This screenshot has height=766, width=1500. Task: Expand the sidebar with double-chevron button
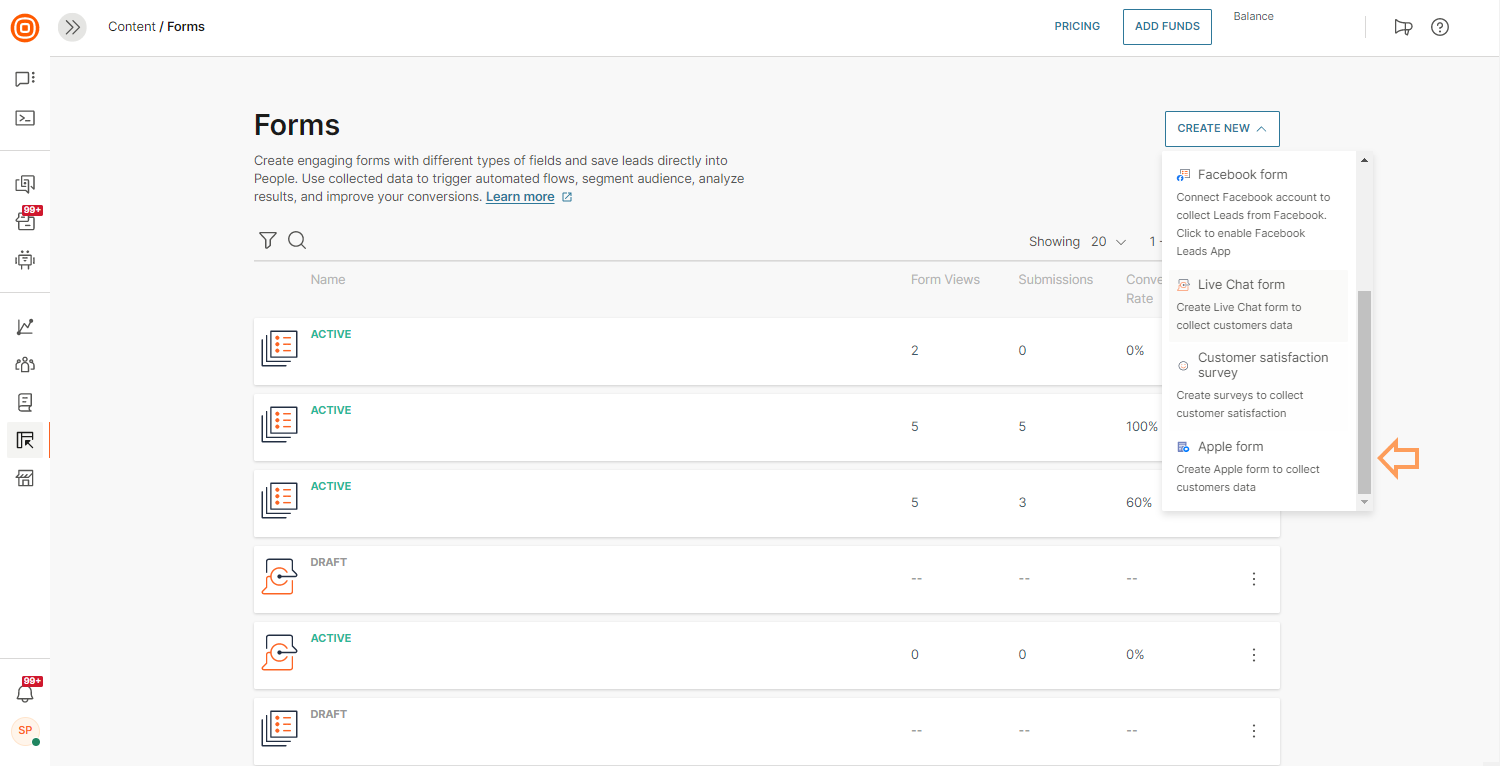pyautogui.click(x=72, y=27)
